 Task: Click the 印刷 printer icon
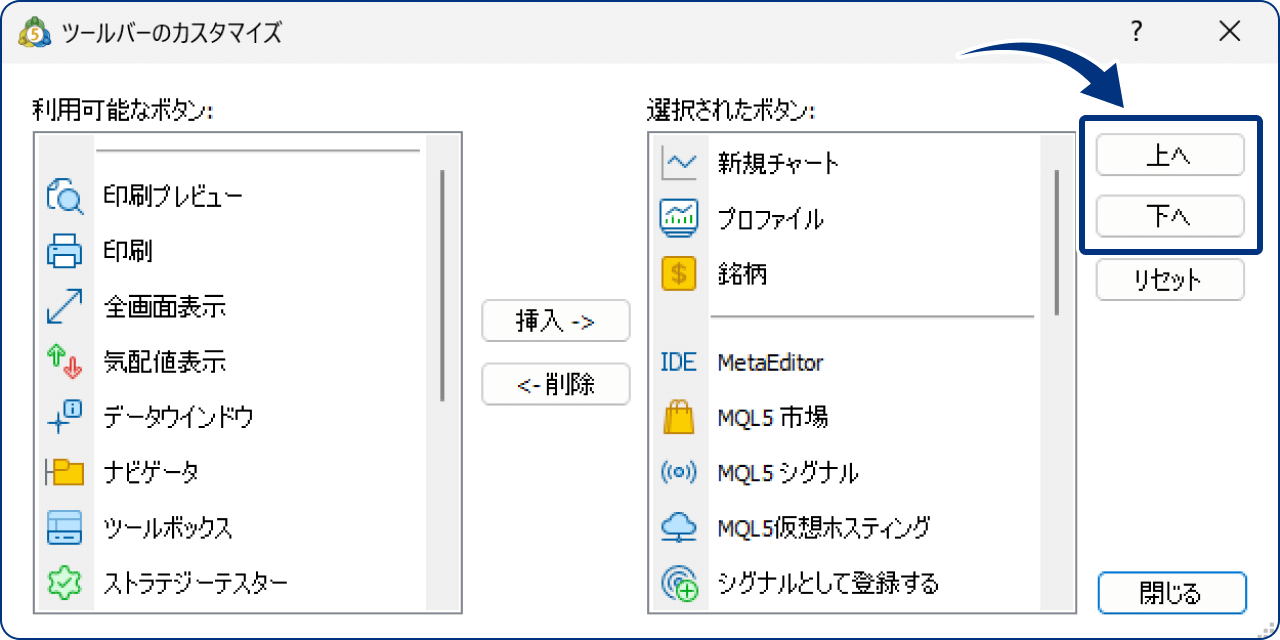click(x=64, y=251)
